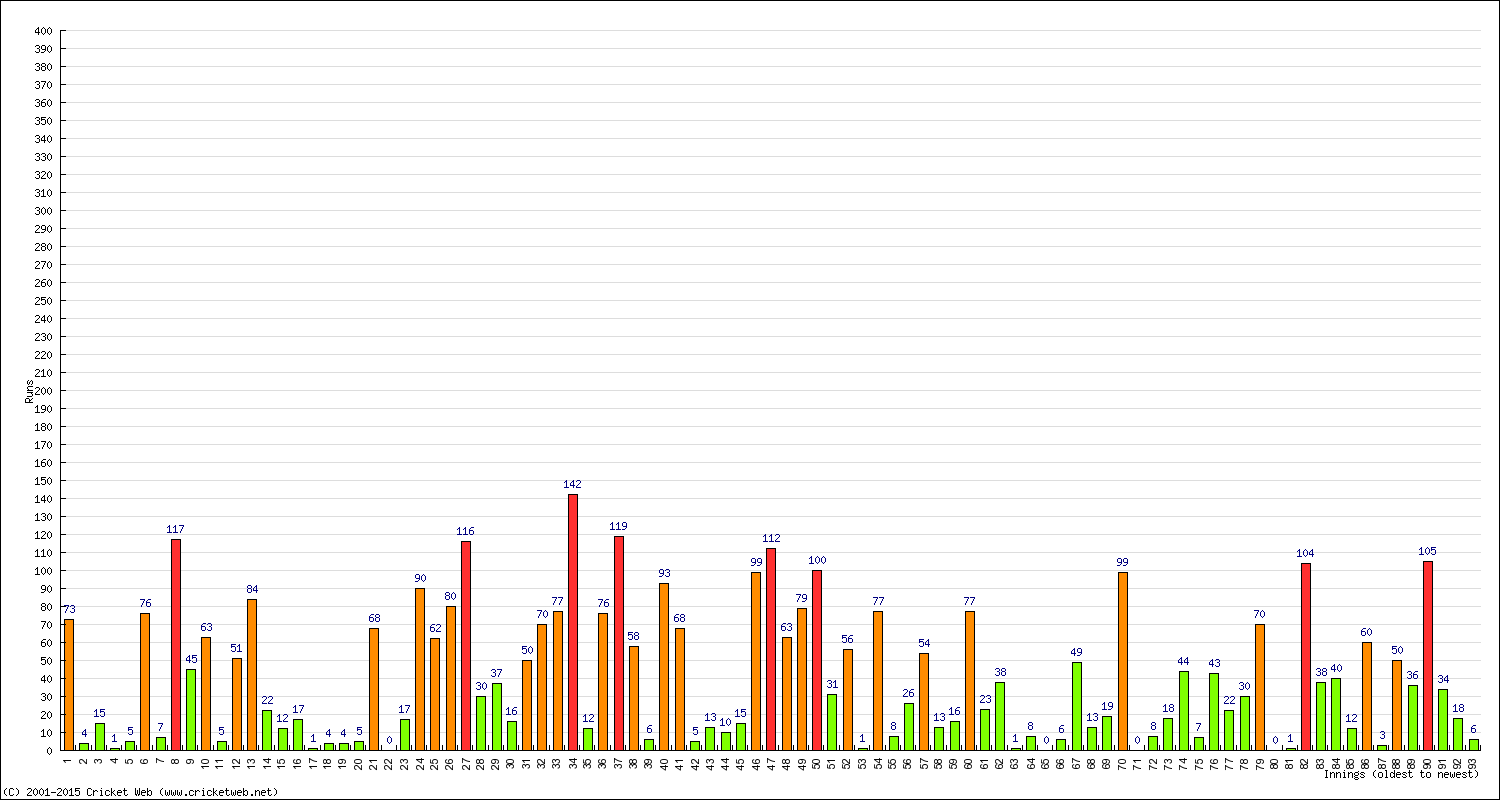This screenshot has width=1500, height=800.
Task: Click the y-axis tick label 250
Action: click(x=43, y=301)
